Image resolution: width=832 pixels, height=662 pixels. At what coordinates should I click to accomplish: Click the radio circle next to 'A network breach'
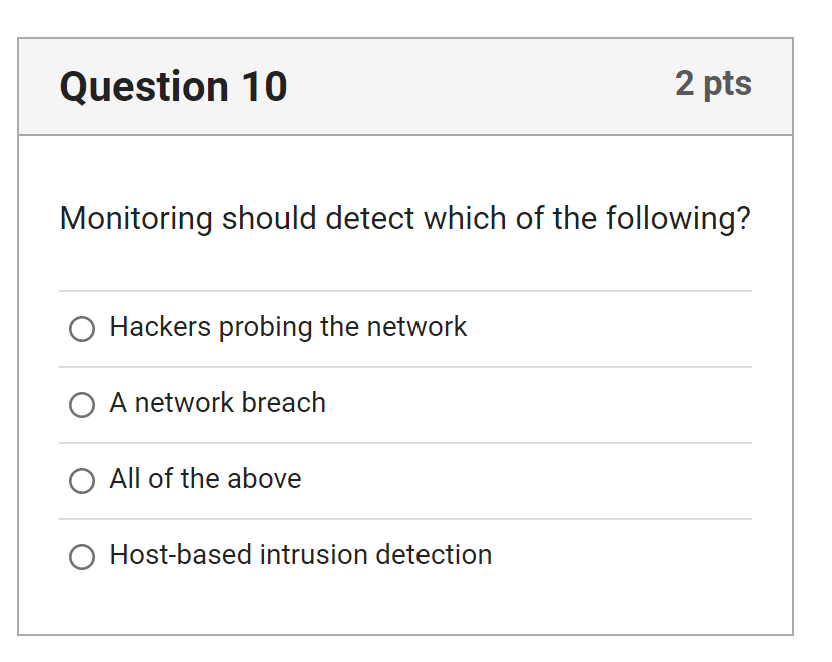[82, 405]
